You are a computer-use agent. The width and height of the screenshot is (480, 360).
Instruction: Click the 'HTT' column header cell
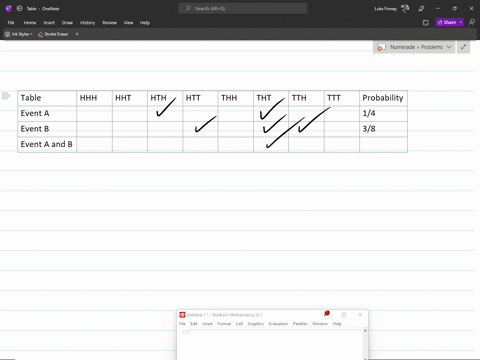point(200,98)
